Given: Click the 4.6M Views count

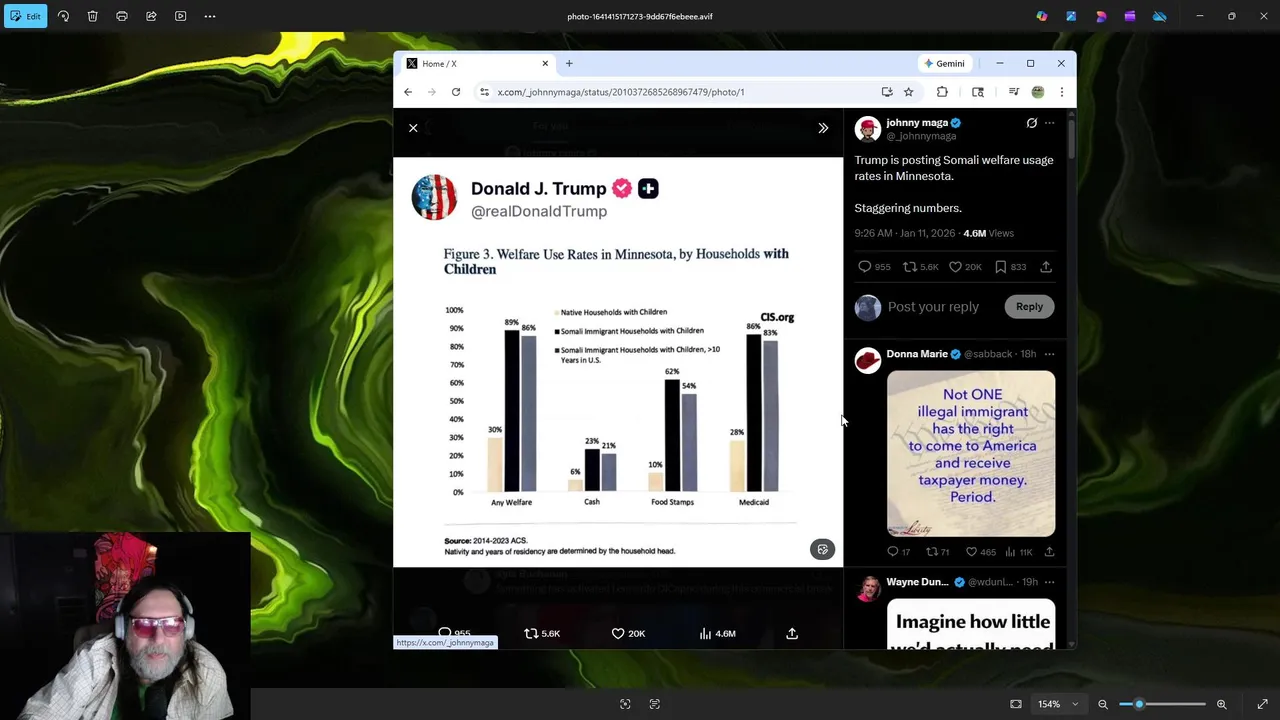Looking at the screenshot, I should (x=988, y=233).
